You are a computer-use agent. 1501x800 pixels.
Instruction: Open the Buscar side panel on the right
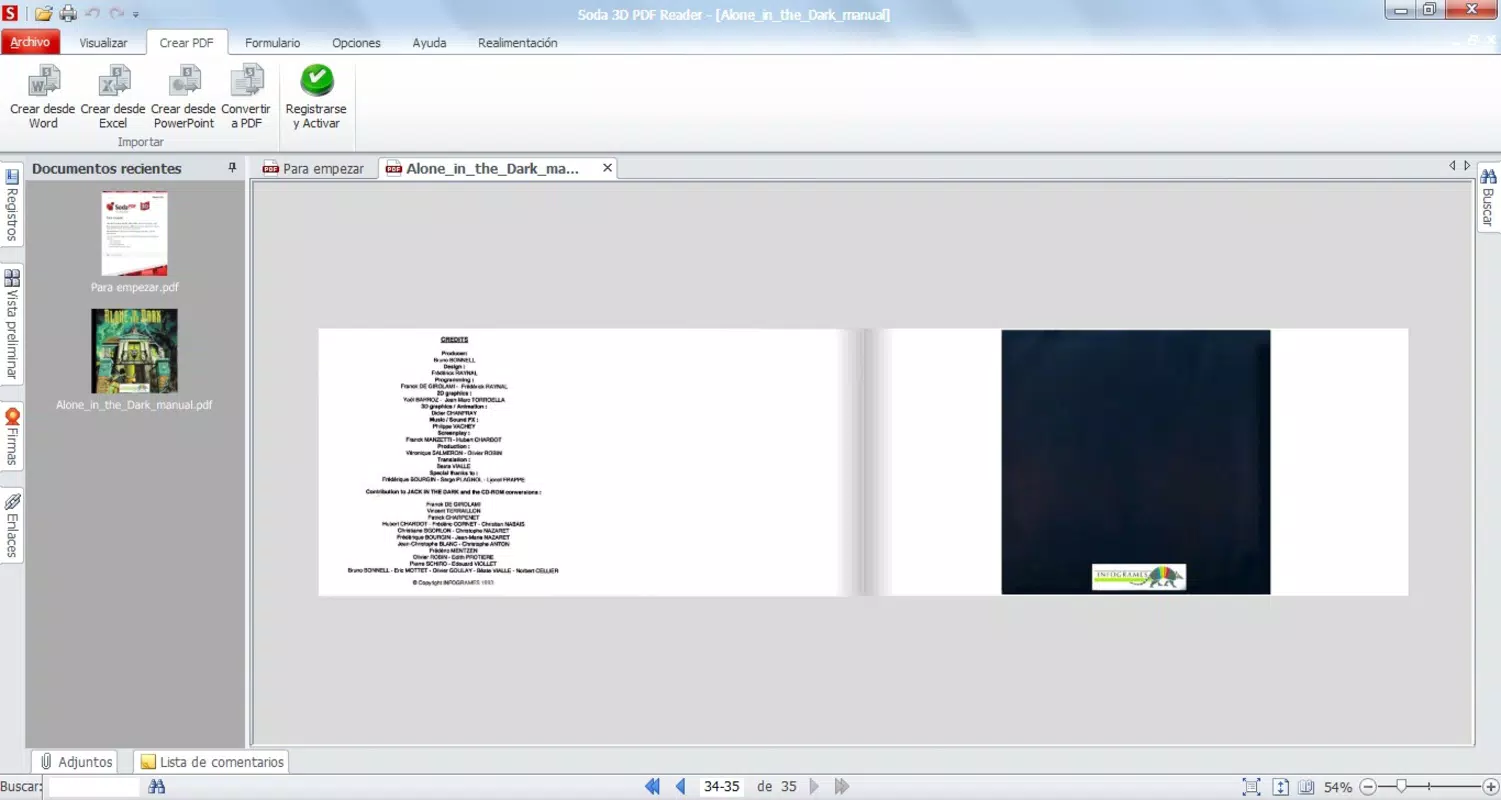(1488, 198)
